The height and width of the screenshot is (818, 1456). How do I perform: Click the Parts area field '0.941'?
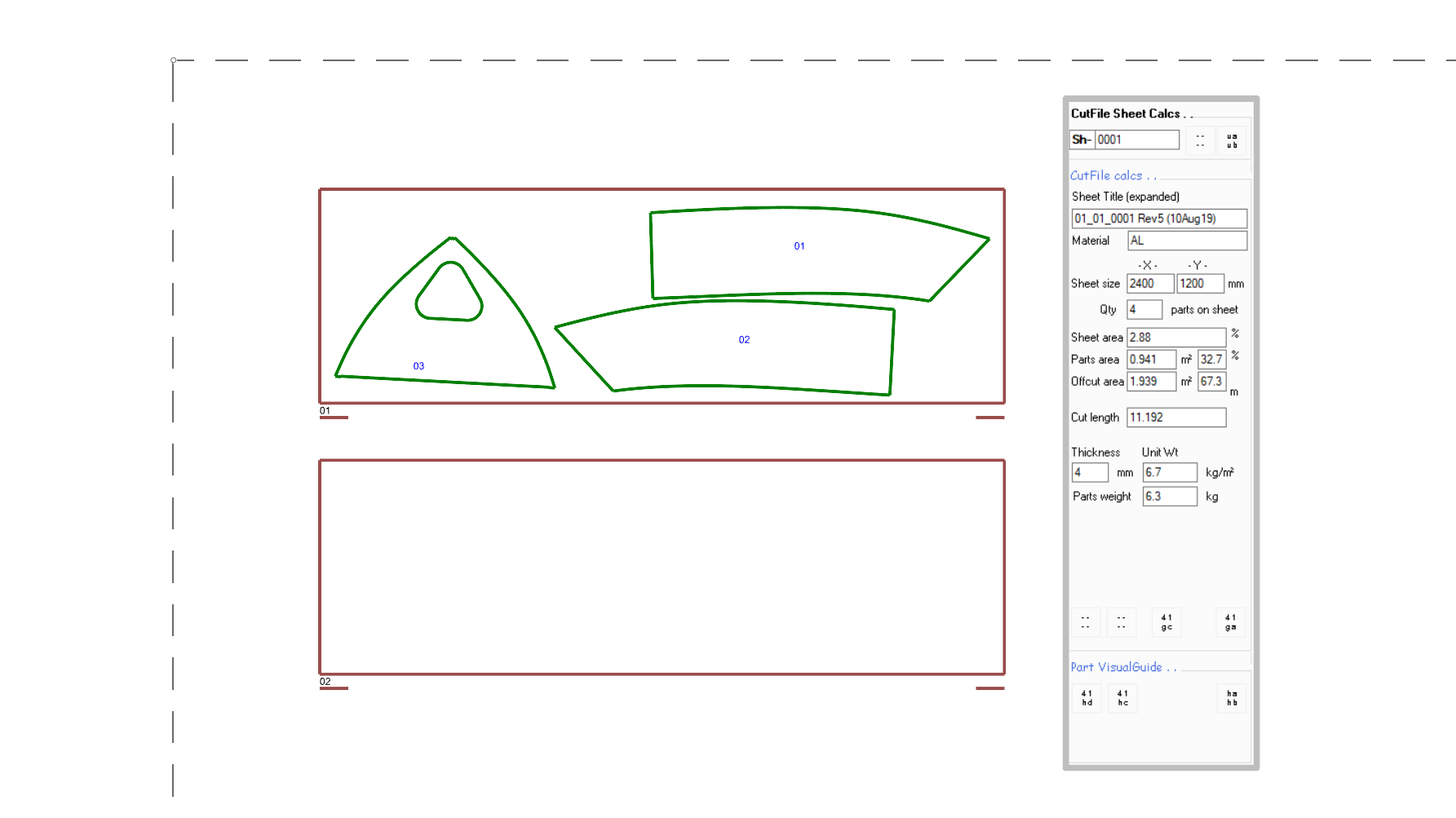[x=1152, y=359]
